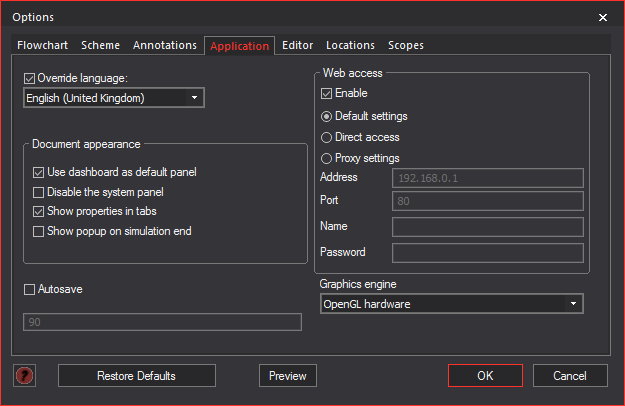Click the proxy Address input field
This screenshot has width=625, height=406.
(x=488, y=178)
